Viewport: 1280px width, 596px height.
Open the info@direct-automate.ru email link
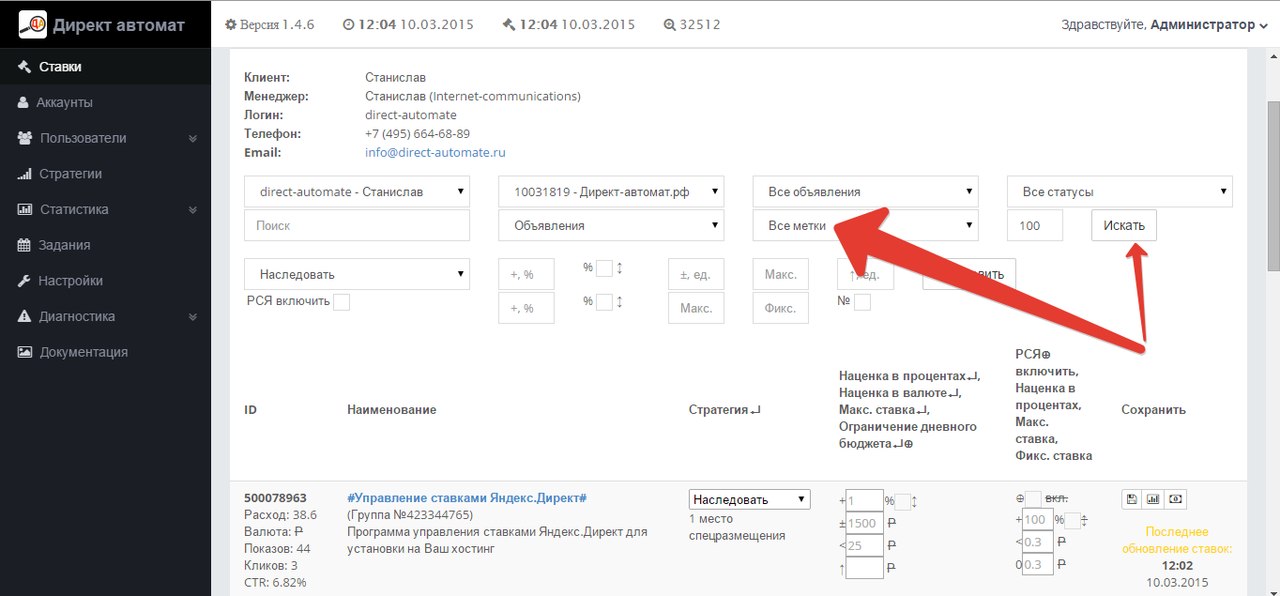(x=435, y=153)
